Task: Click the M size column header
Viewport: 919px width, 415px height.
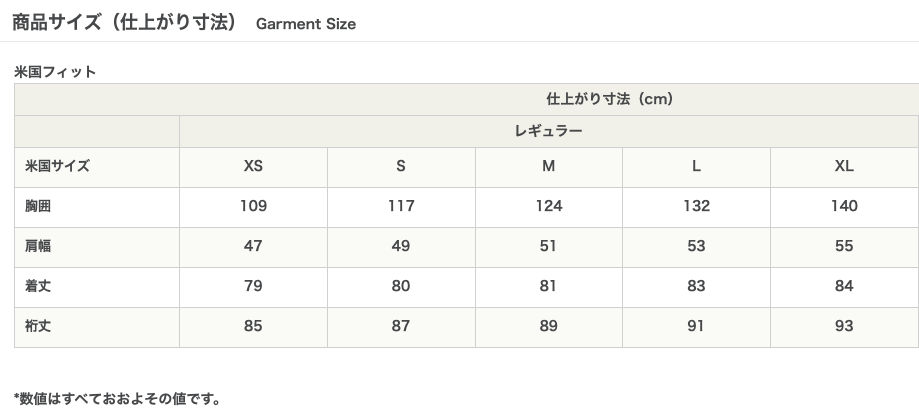Action: coord(548,166)
